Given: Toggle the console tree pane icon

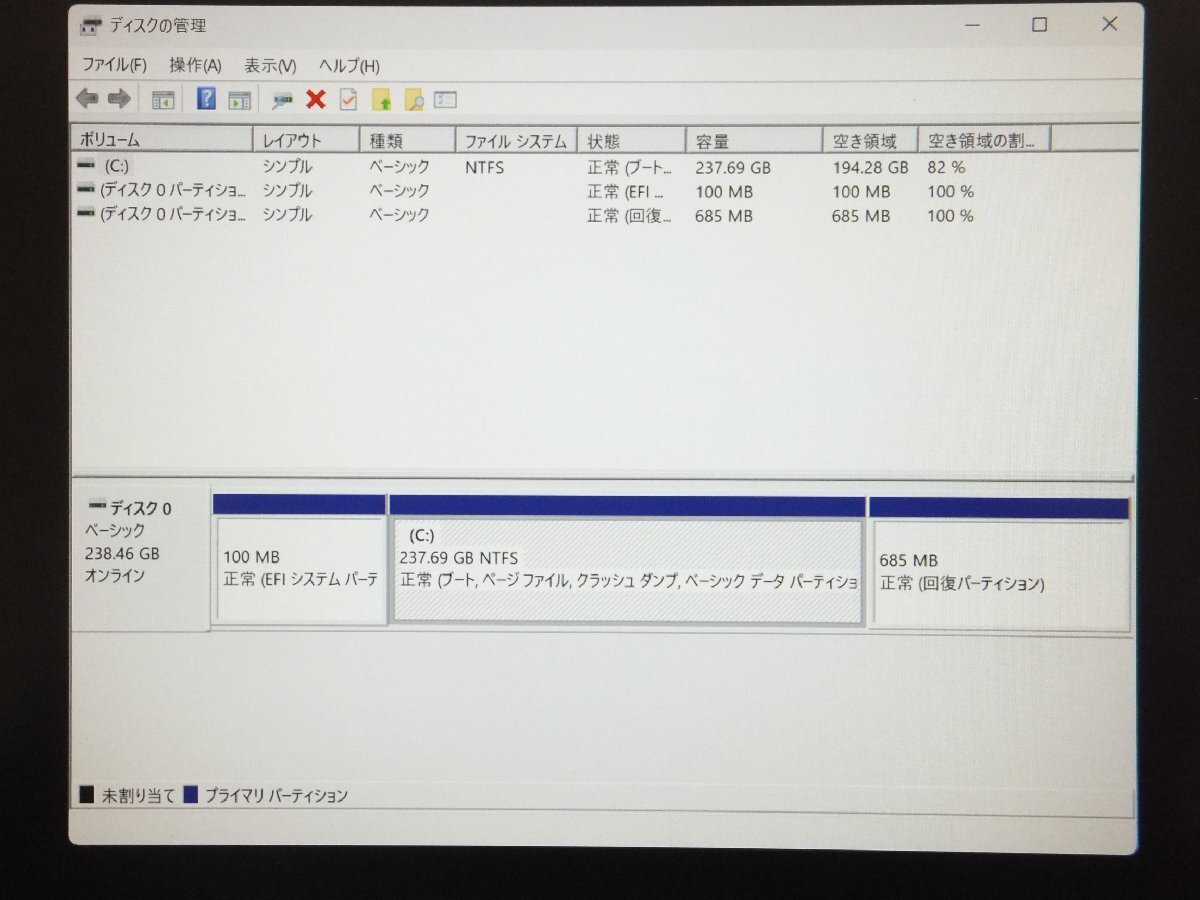Looking at the screenshot, I should pyautogui.click(x=162, y=99).
